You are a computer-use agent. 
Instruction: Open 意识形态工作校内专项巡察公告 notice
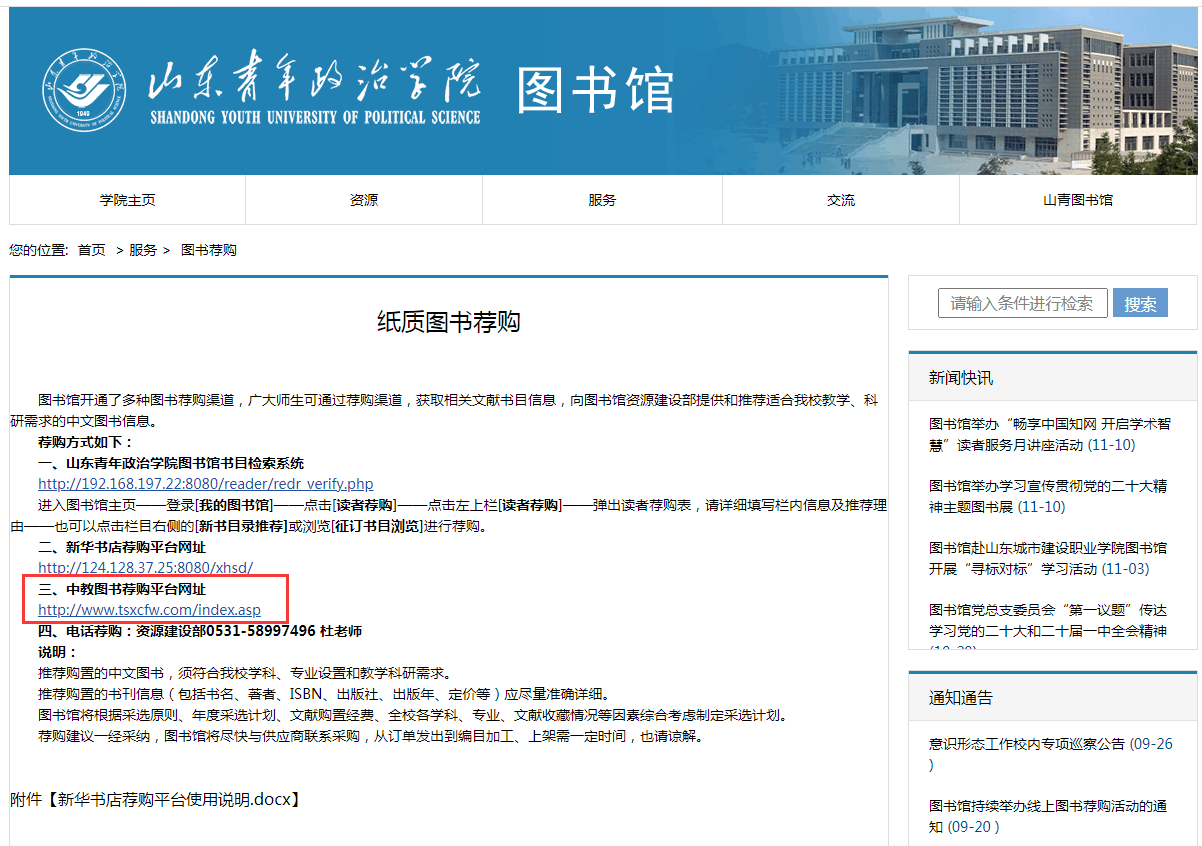point(1027,744)
